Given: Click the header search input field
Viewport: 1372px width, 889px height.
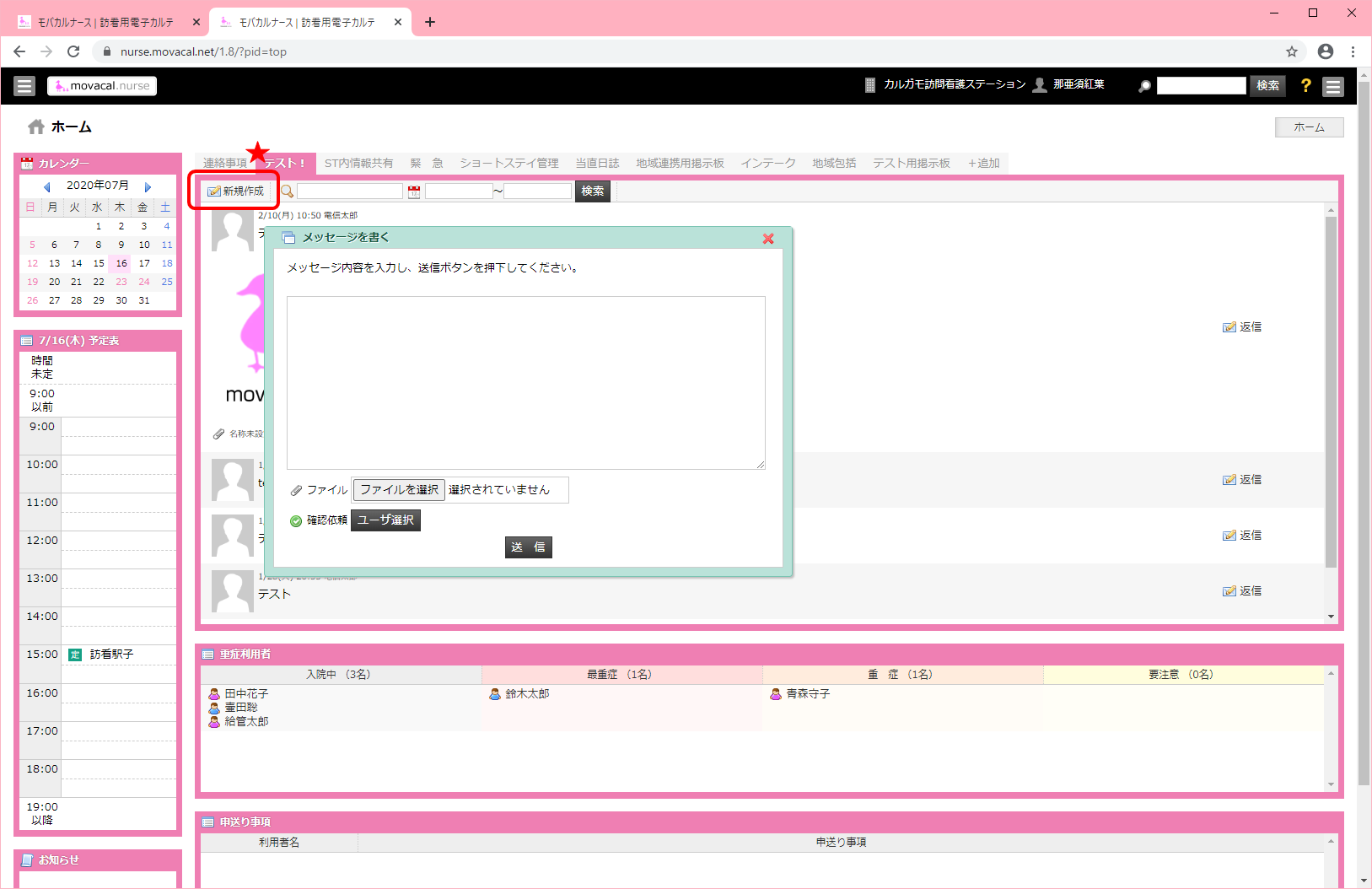Looking at the screenshot, I should 1201,86.
